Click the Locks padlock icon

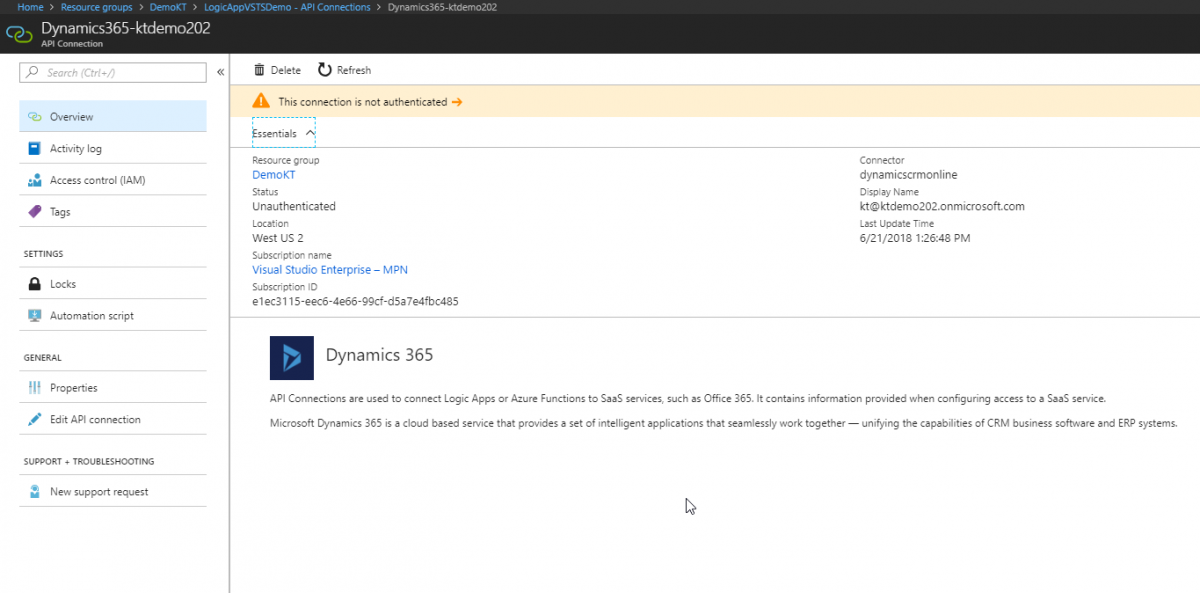(x=35, y=284)
